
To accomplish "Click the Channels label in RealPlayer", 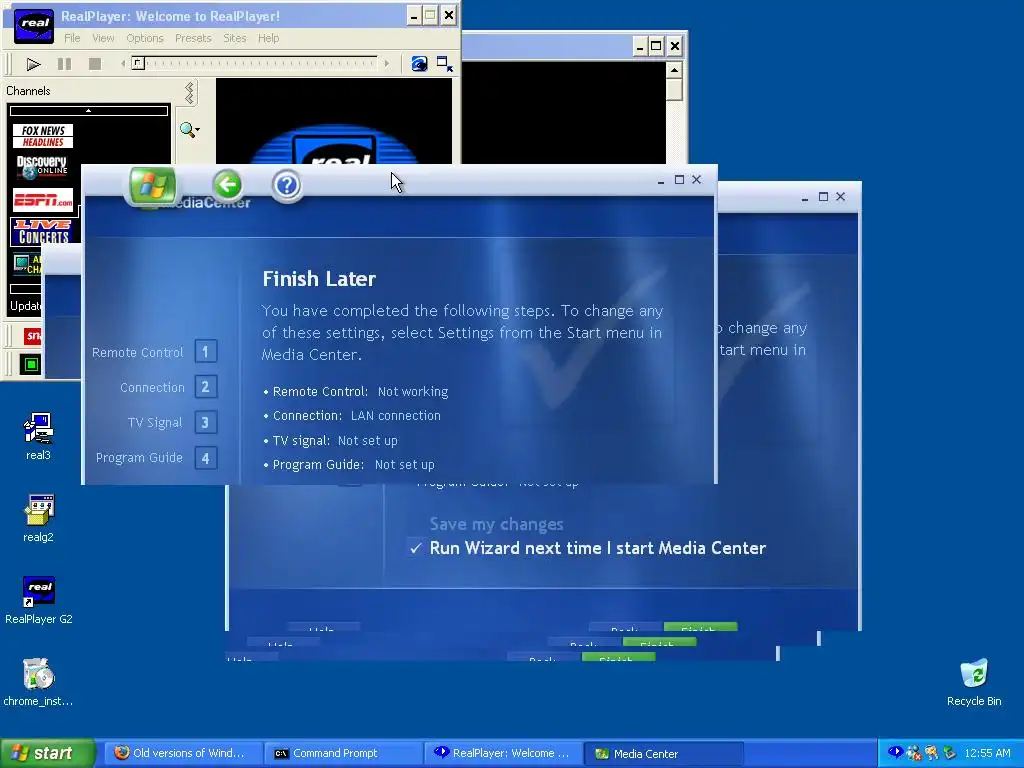I will (28, 91).
